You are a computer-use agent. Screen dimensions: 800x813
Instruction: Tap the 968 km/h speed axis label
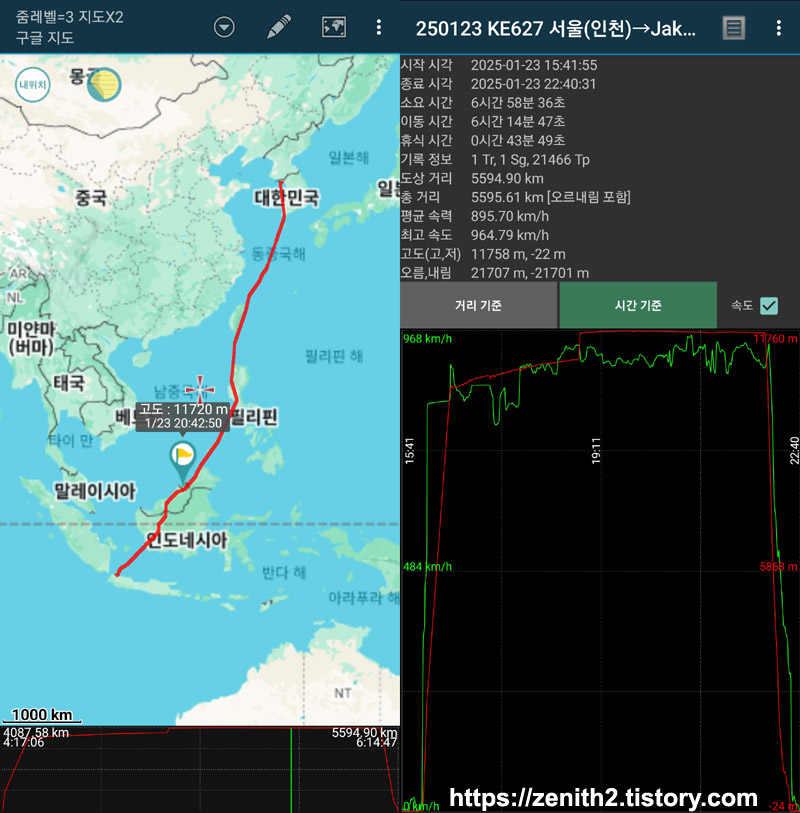428,339
